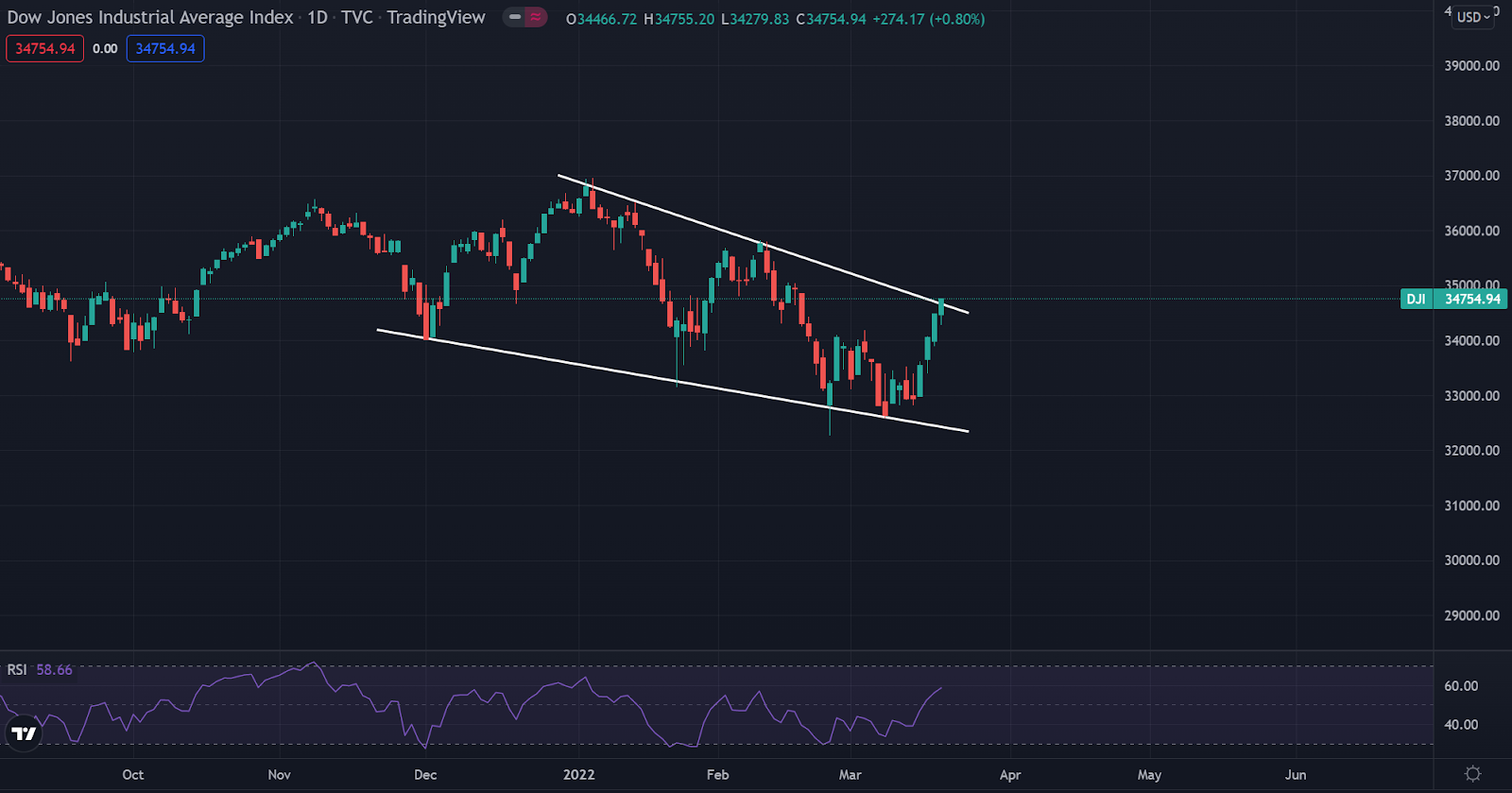1512x793 pixels.
Task: Select the close value C34754.94
Action: click(x=831, y=19)
